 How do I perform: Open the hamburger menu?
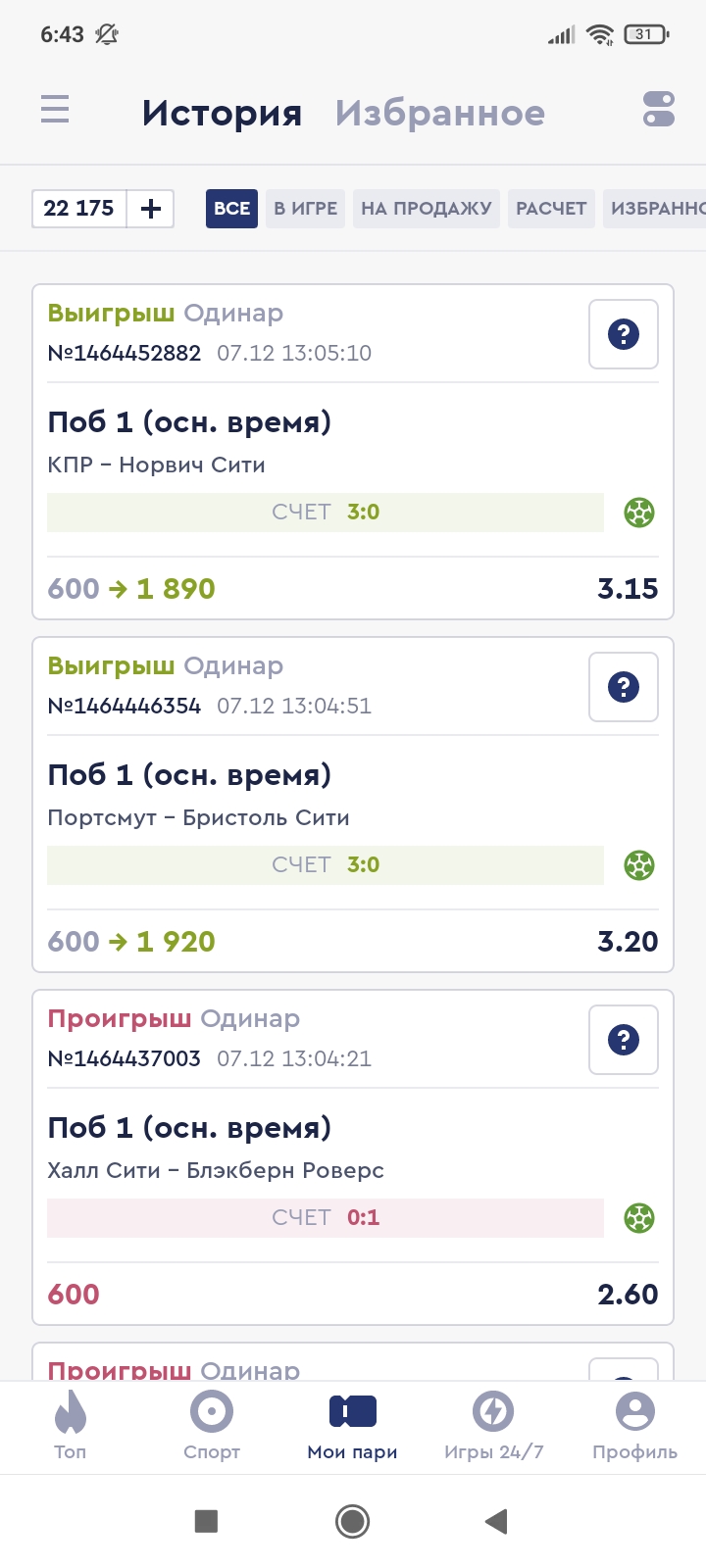pyautogui.click(x=55, y=109)
